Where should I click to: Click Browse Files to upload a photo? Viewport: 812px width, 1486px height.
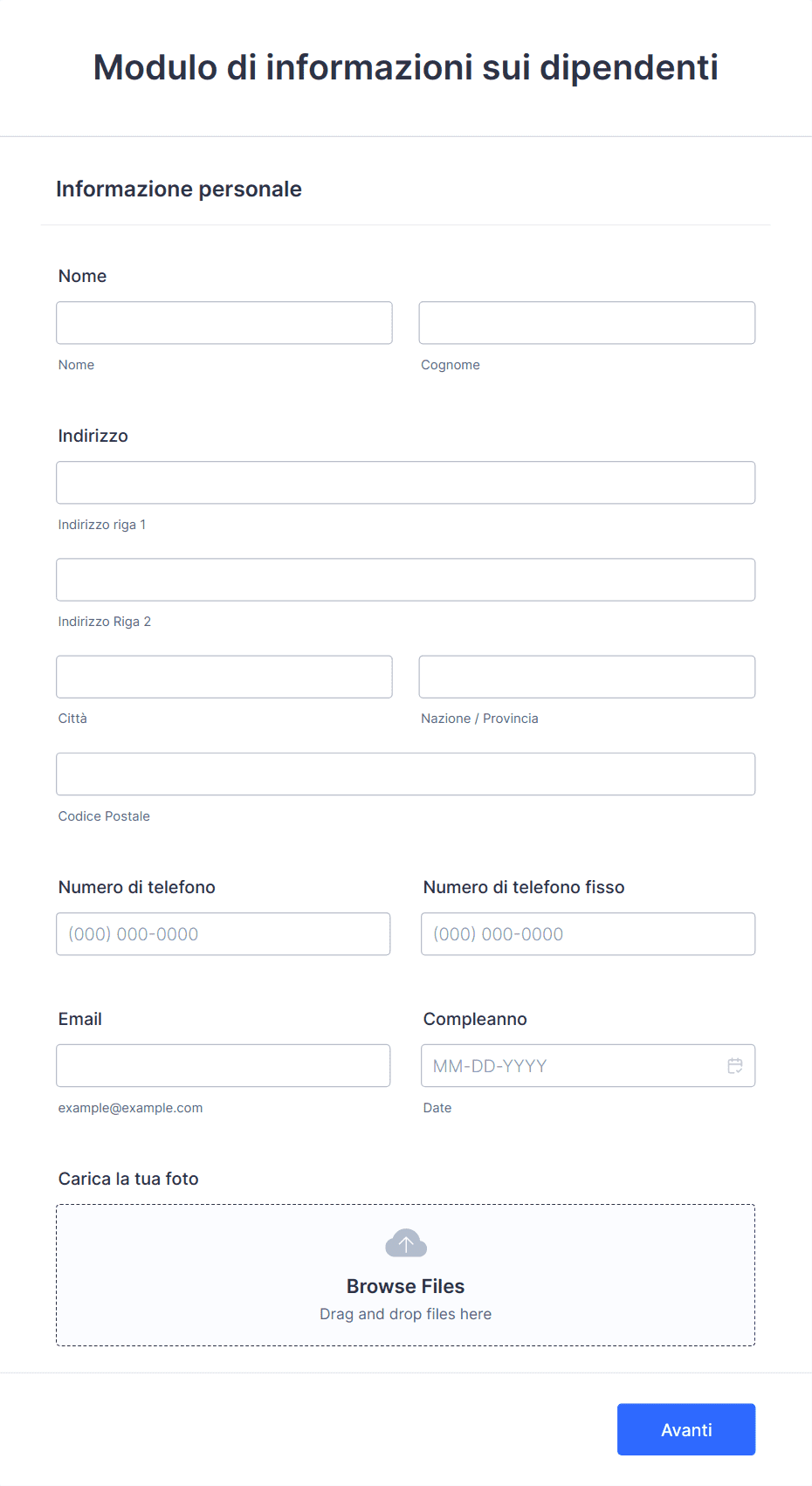[406, 1286]
